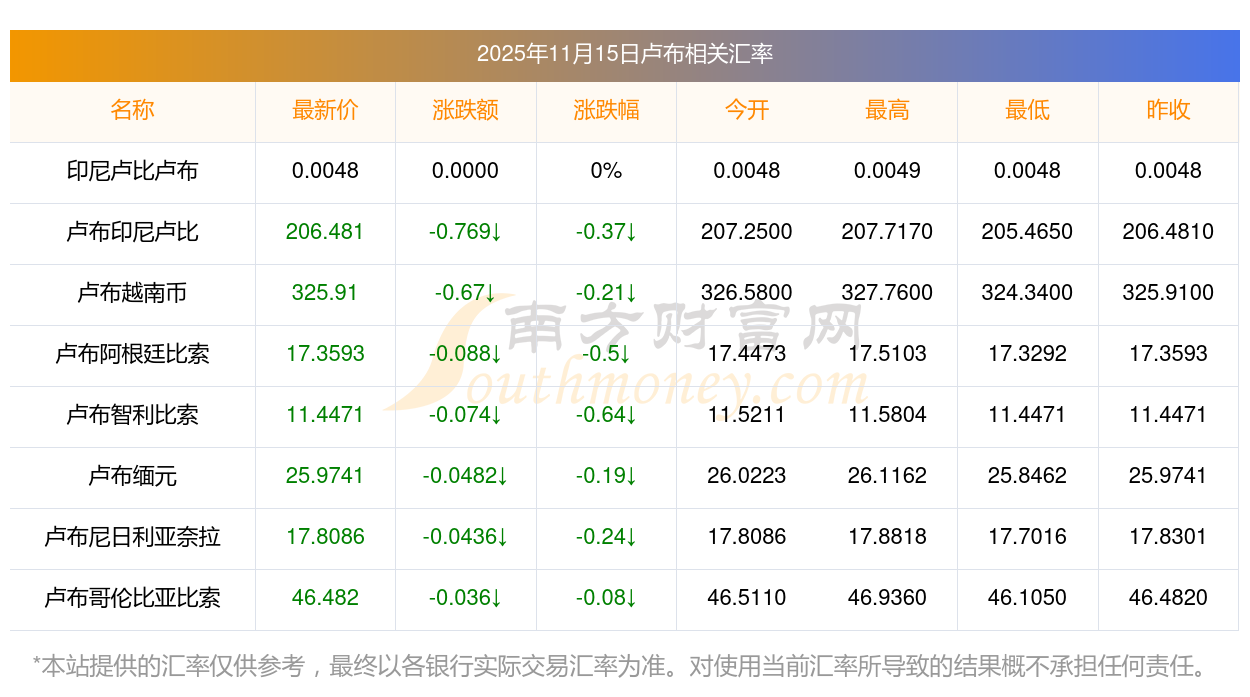This screenshot has width=1250, height=697.
Task: Click change percent -0.24↓
Action: 606,537
